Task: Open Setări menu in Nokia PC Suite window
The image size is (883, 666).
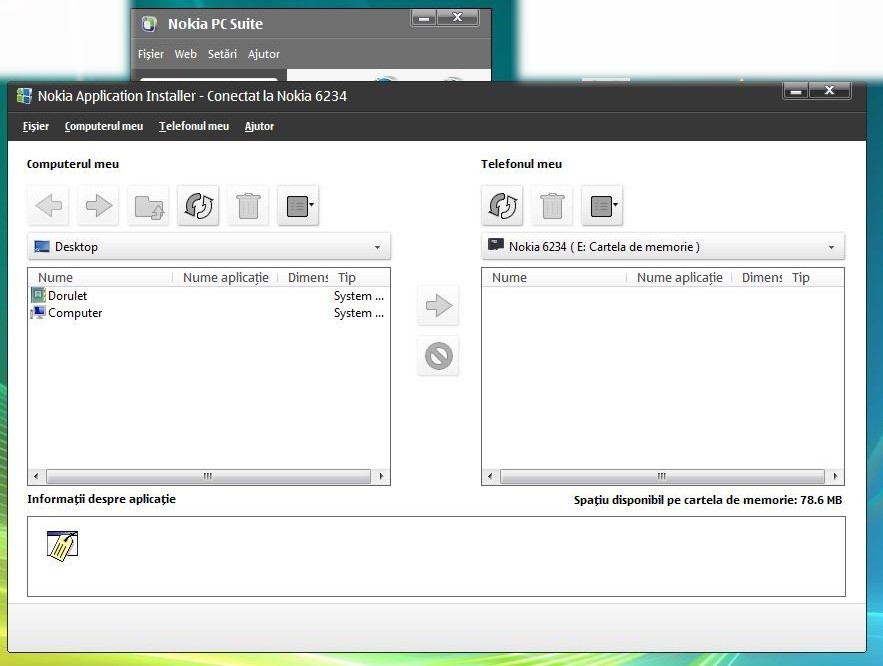Action: coord(222,54)
